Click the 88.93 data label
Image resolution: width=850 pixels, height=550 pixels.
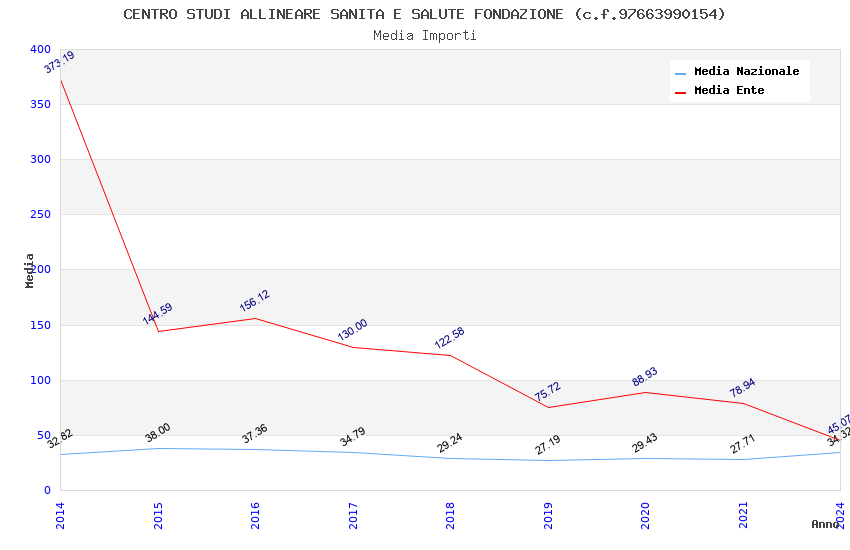[645, 377]
